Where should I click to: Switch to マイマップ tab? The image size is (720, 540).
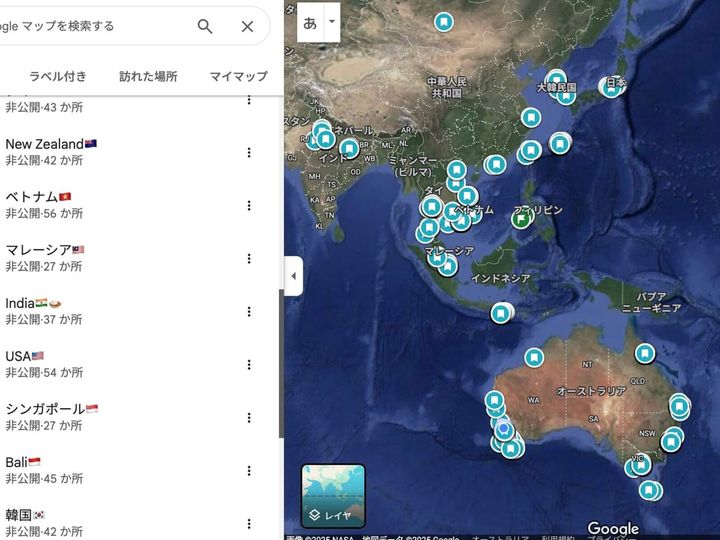(238, 76)
